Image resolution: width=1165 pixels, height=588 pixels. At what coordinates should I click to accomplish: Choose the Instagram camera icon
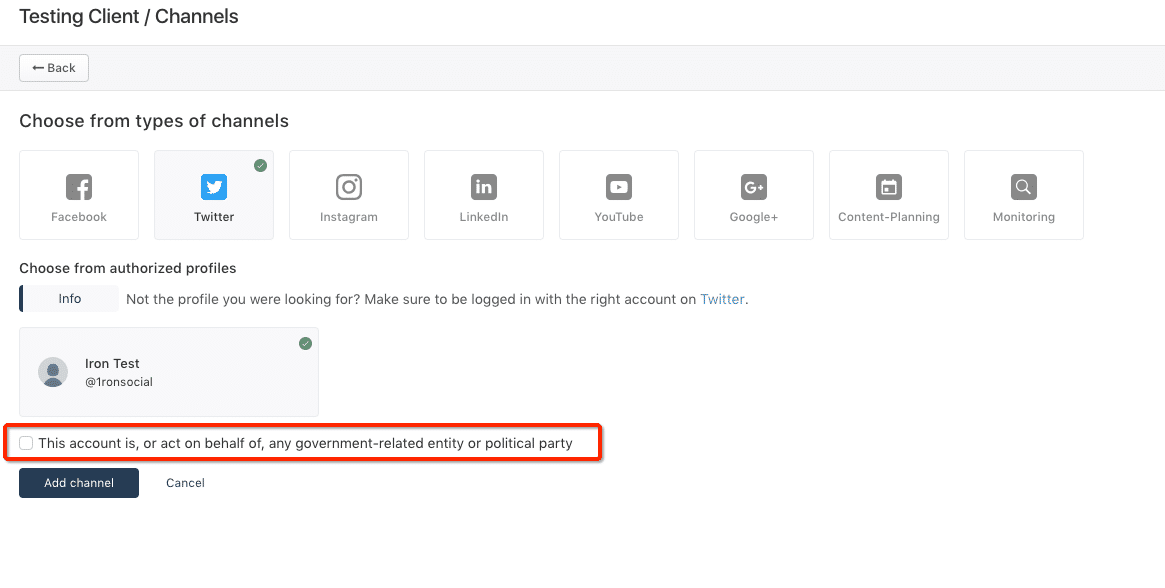(348, 187)
